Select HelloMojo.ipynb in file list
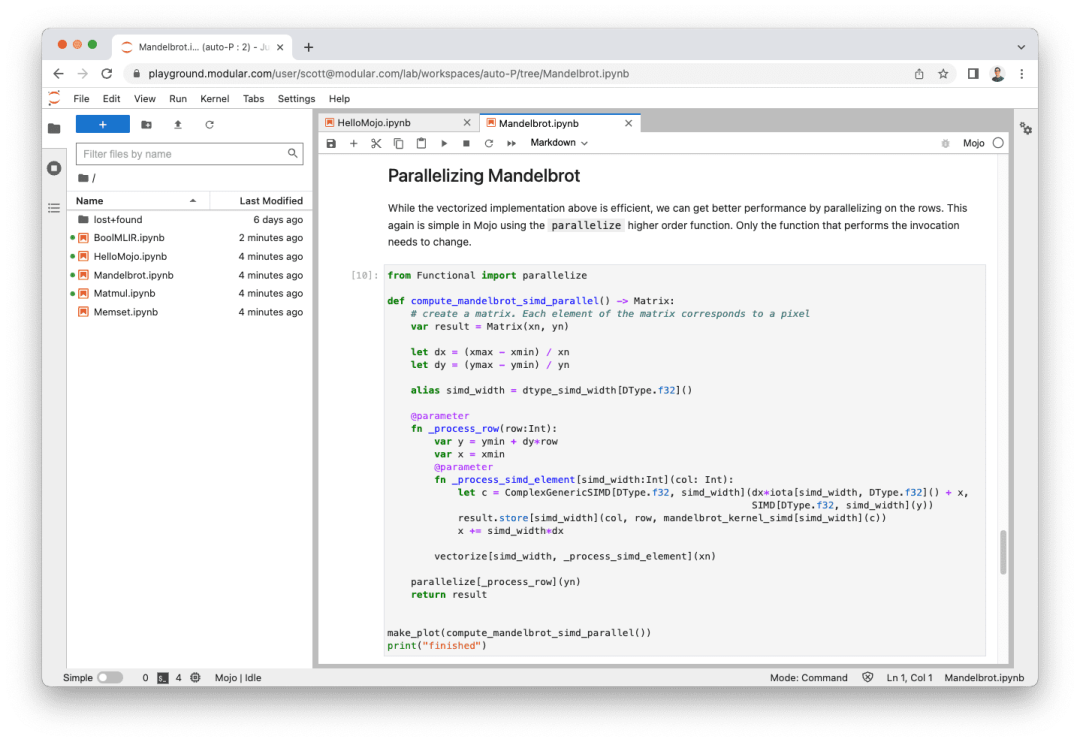Screen dimensions: 1080x742 [x=189, y=256]
